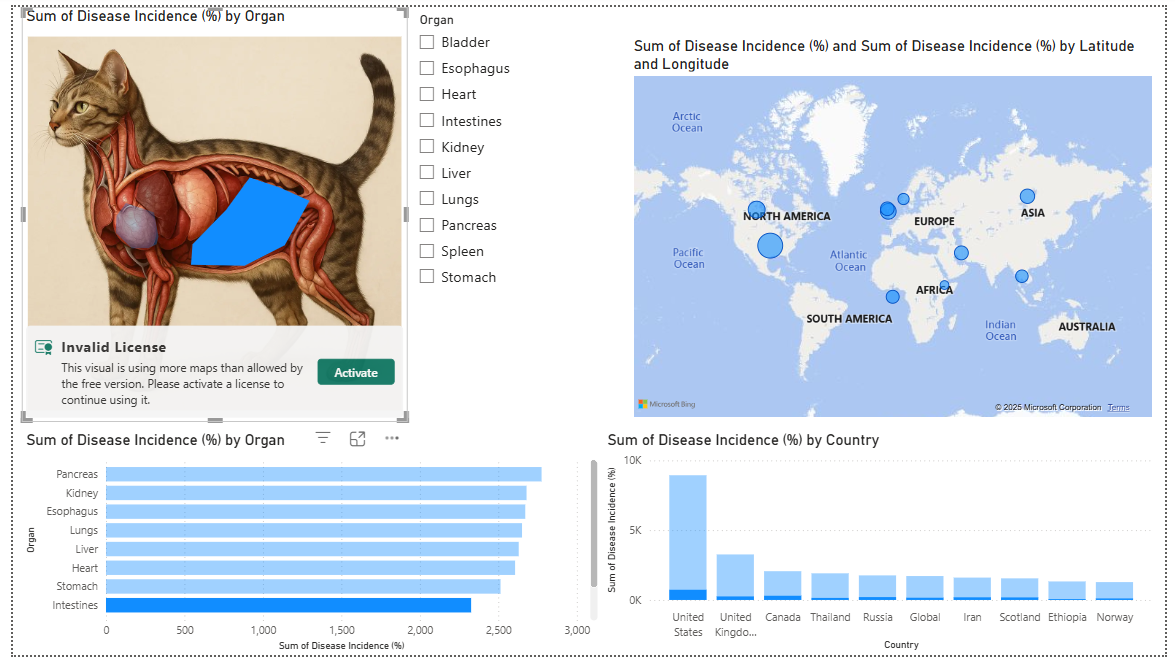Click the Organ bar chart vertical scrollbar

(x=594, y=524)
